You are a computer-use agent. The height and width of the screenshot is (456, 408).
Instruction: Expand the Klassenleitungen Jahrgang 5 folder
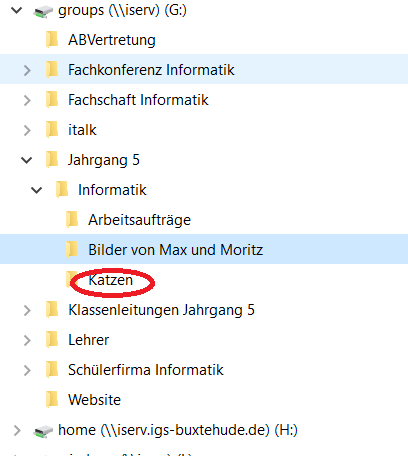point(27,310)
